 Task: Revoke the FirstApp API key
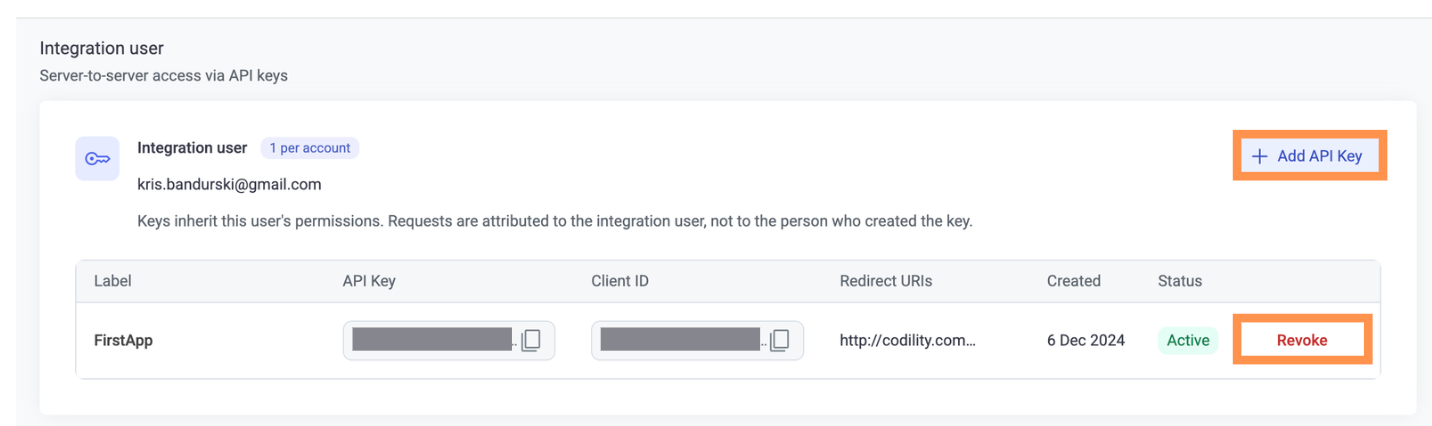(1302, 341)
